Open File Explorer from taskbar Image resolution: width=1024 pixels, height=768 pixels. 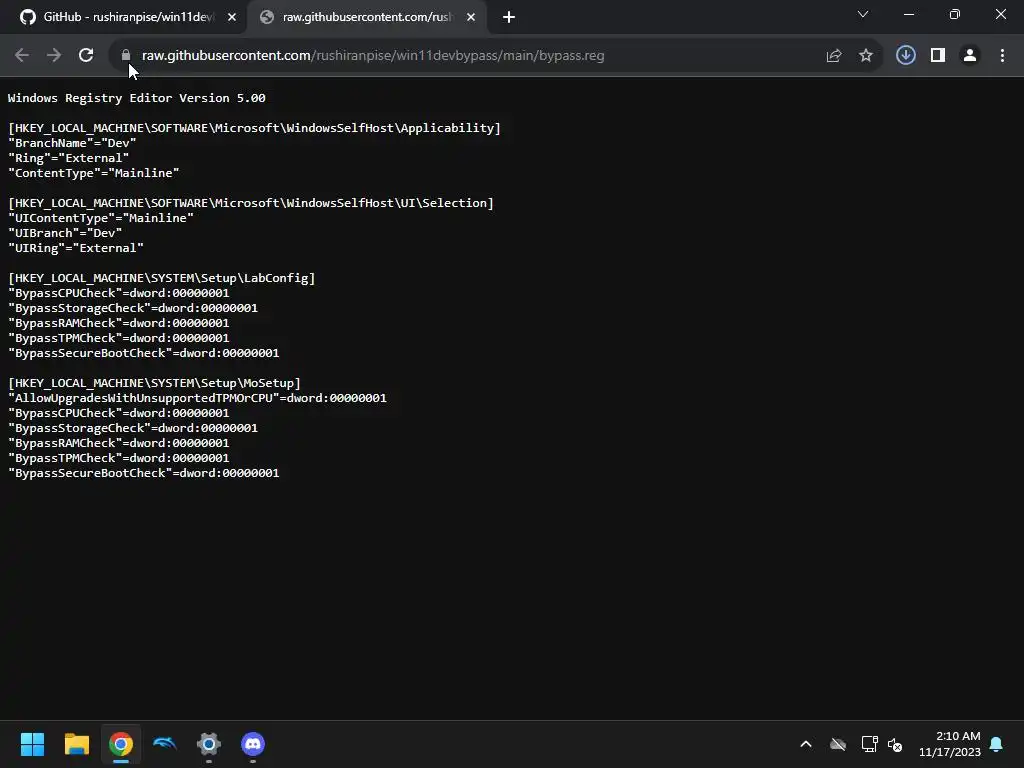(76, 744)
